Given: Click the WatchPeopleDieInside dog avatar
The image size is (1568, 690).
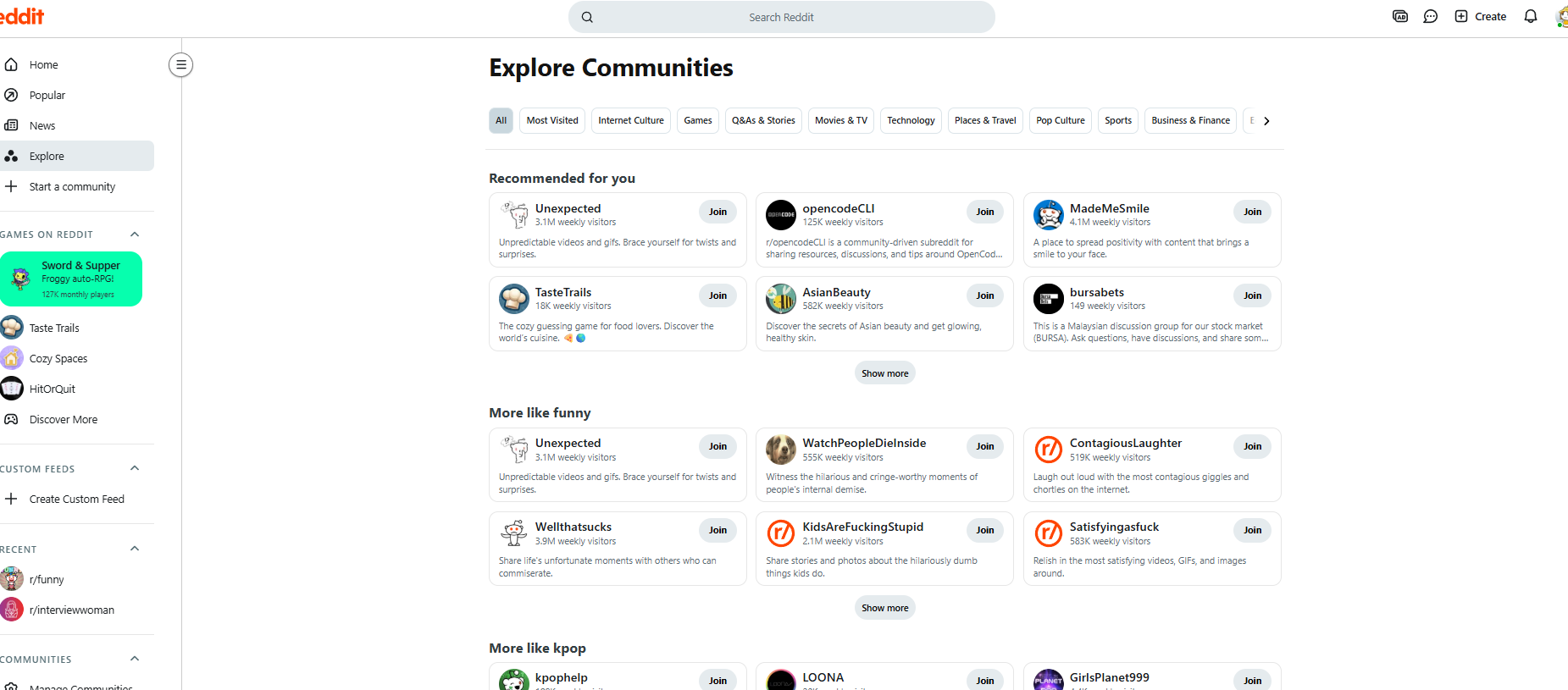Looking at the screenshot, I should click(781, 450).
